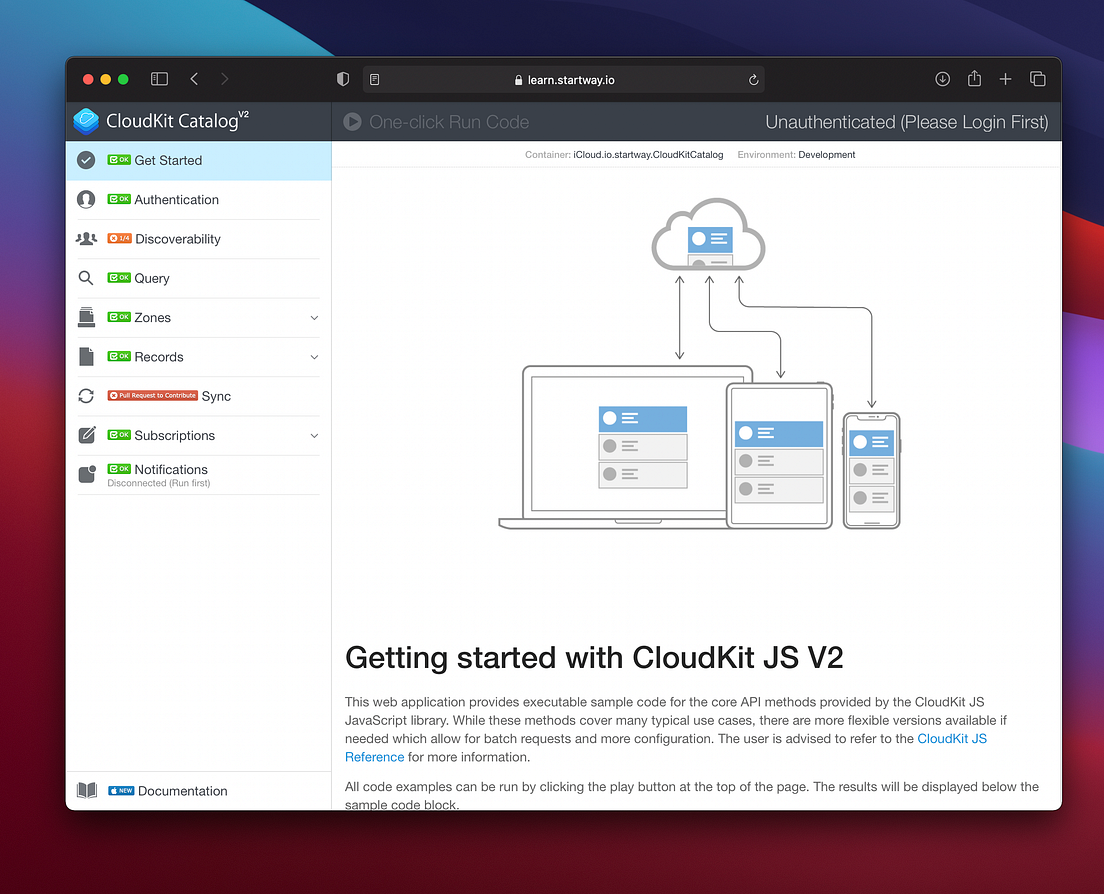Image resolution: width=1104 pixels, height=894 pixels.
Task: Click the Zones stacked-drive icon
Action: (x=86, y=317)
